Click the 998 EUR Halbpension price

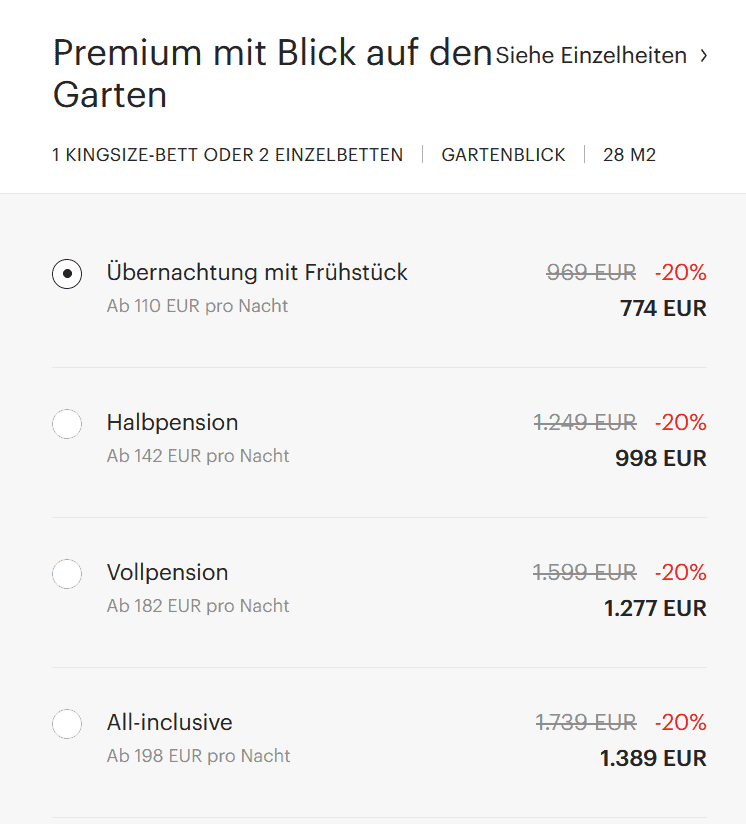pyautogui.click(x=660, y=459)
